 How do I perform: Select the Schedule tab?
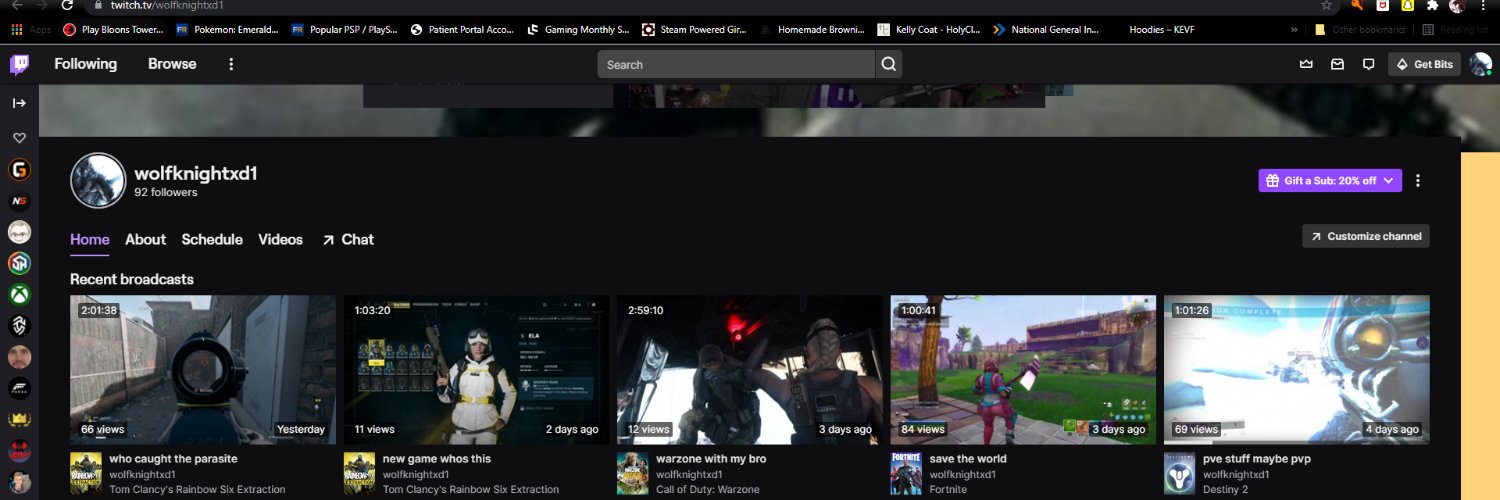click(212, 239)
